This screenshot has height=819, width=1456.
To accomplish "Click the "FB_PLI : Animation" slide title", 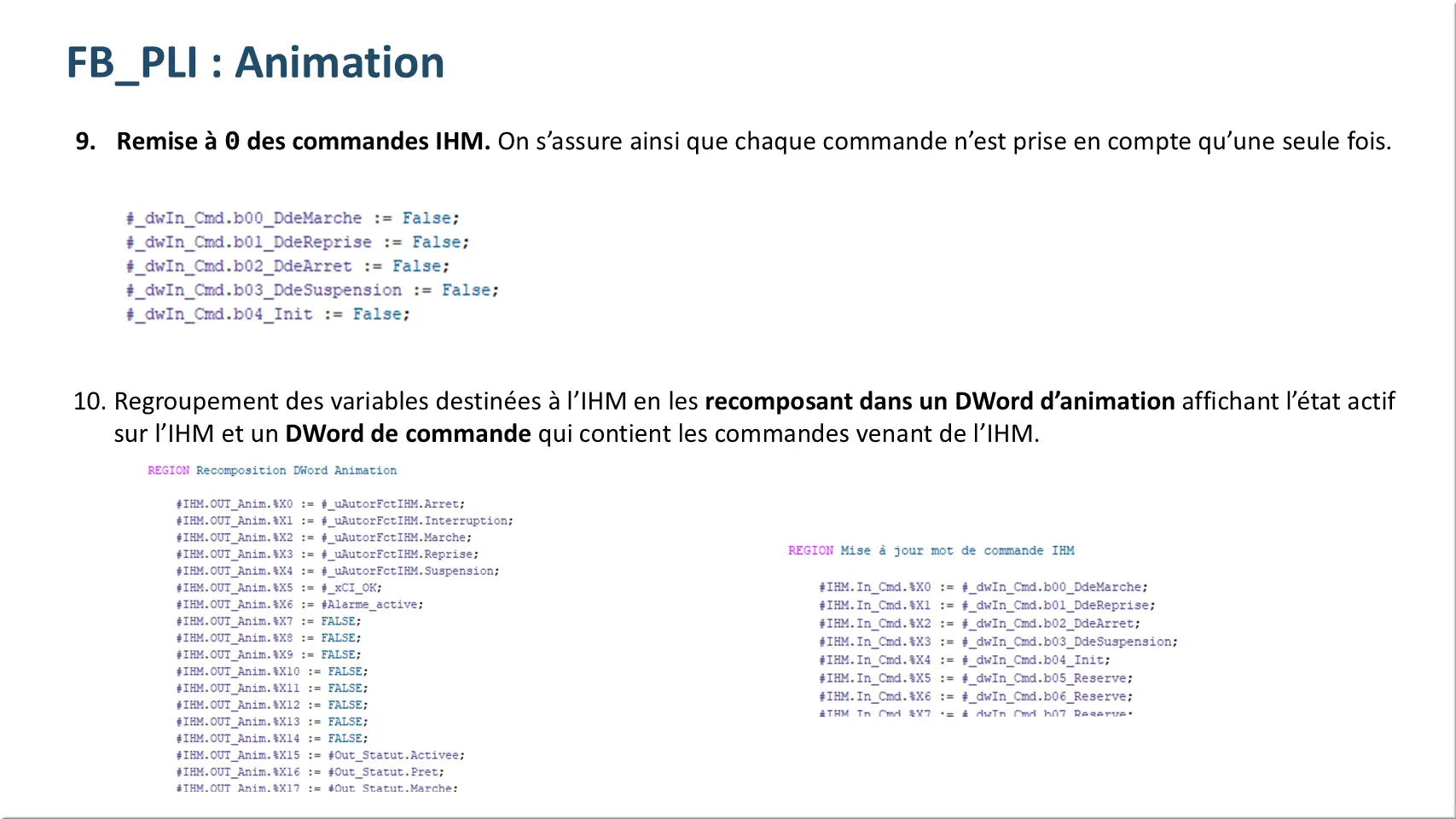I will click(255, 63).
